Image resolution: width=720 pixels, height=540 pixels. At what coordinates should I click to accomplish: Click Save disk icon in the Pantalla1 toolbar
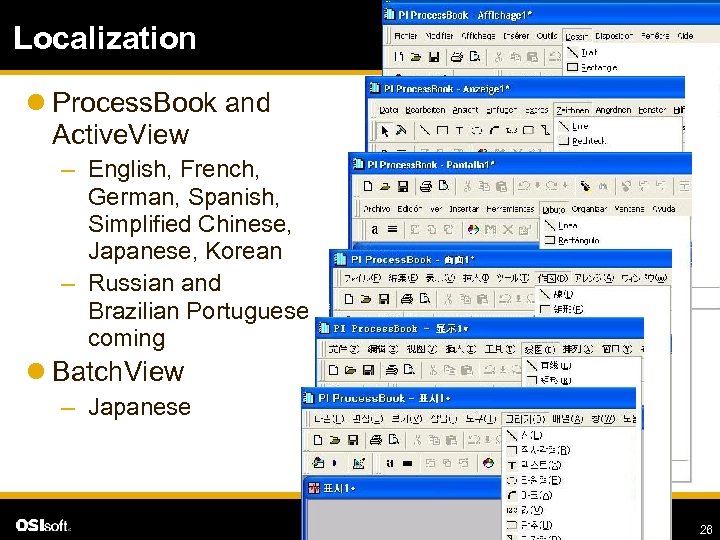pyautogui.click(x=403, y=186)
